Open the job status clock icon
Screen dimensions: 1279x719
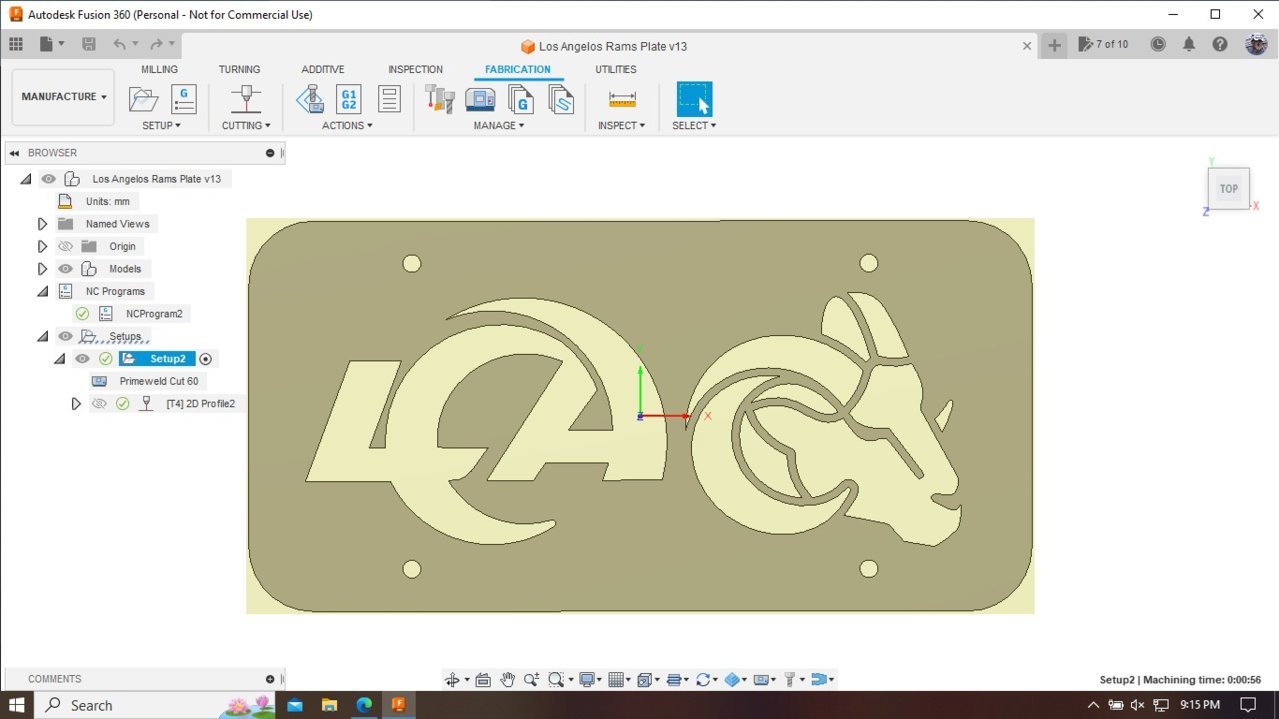pos(1158,44)
